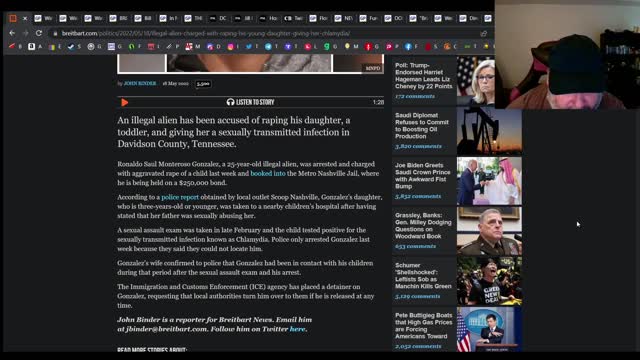Viewport: 640px width, 360px height.
Task: Follow the 'booked into' link
Action: pos(268,173)
